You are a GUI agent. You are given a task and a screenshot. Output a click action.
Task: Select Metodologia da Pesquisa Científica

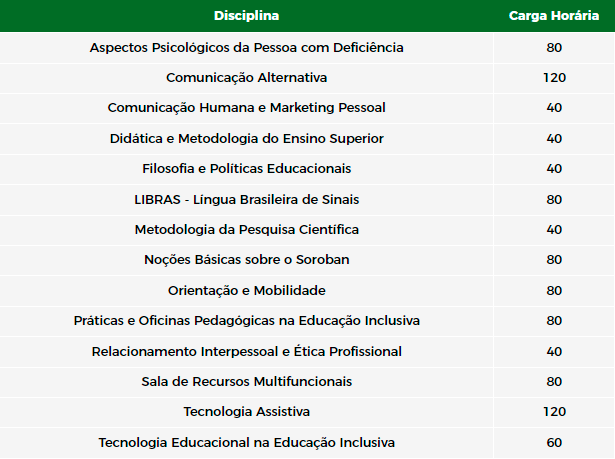click(x=246, y=230)
